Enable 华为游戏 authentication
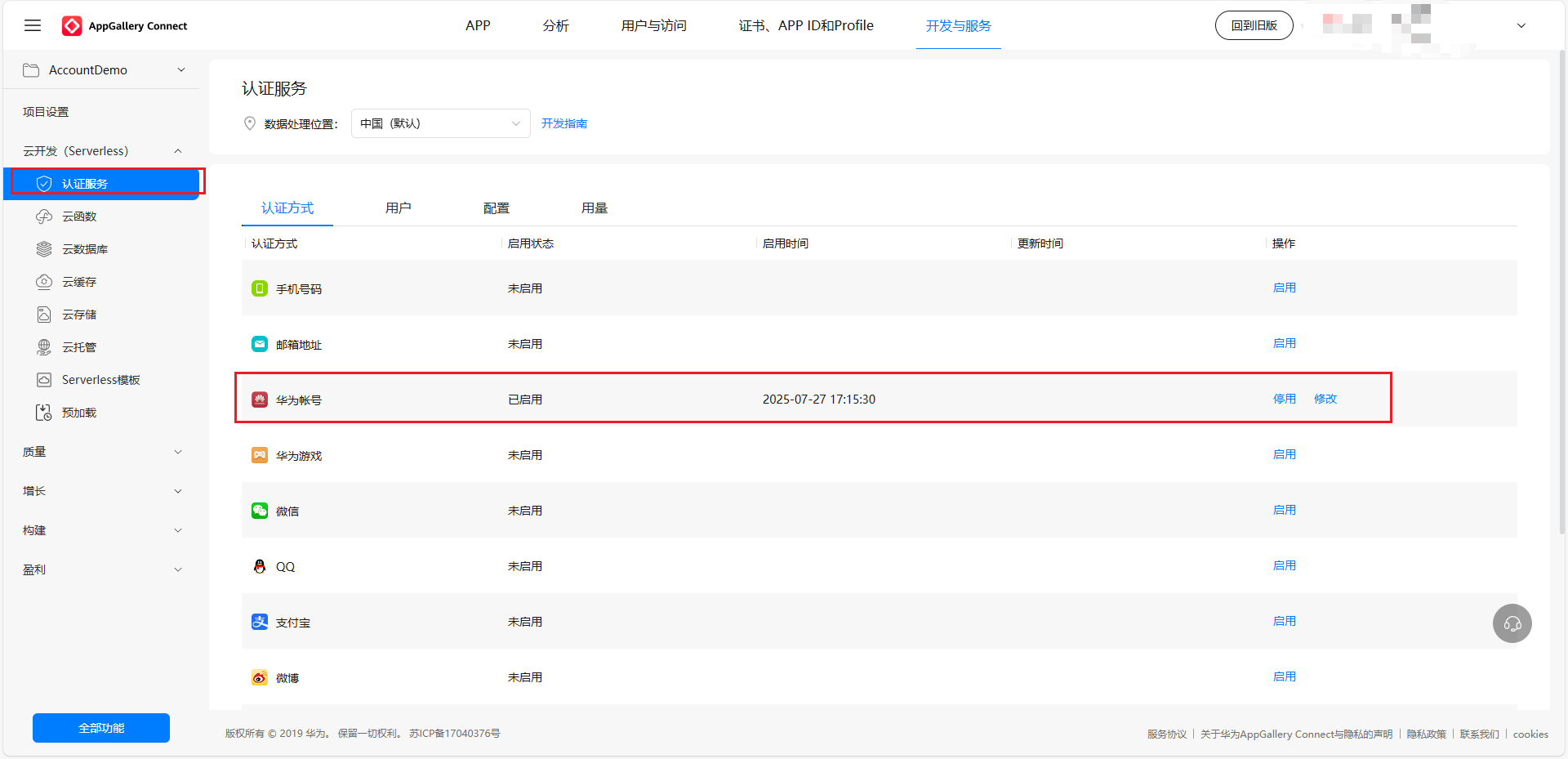This screenshot has width=1568, height=759. click(1285, 454)
